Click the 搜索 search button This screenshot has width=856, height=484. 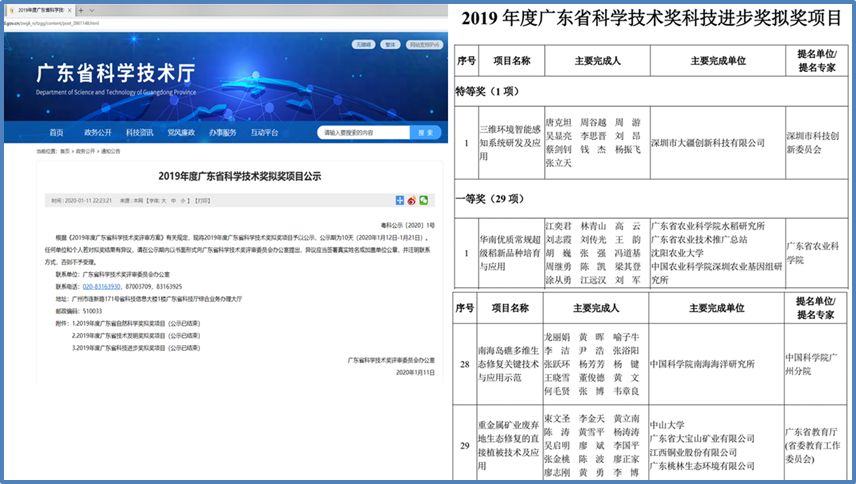pyautogui.click(x=425, y=133)
